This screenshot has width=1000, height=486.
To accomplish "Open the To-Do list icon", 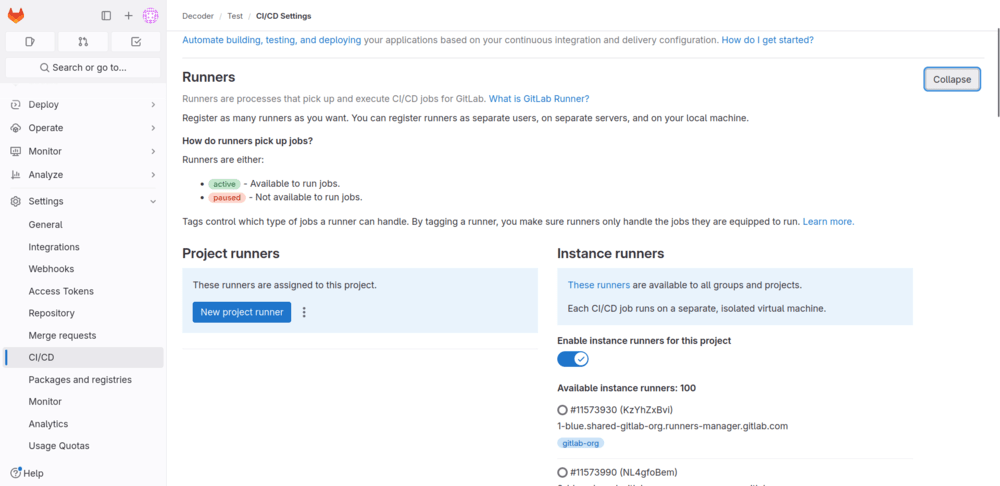I will (136, 42).
